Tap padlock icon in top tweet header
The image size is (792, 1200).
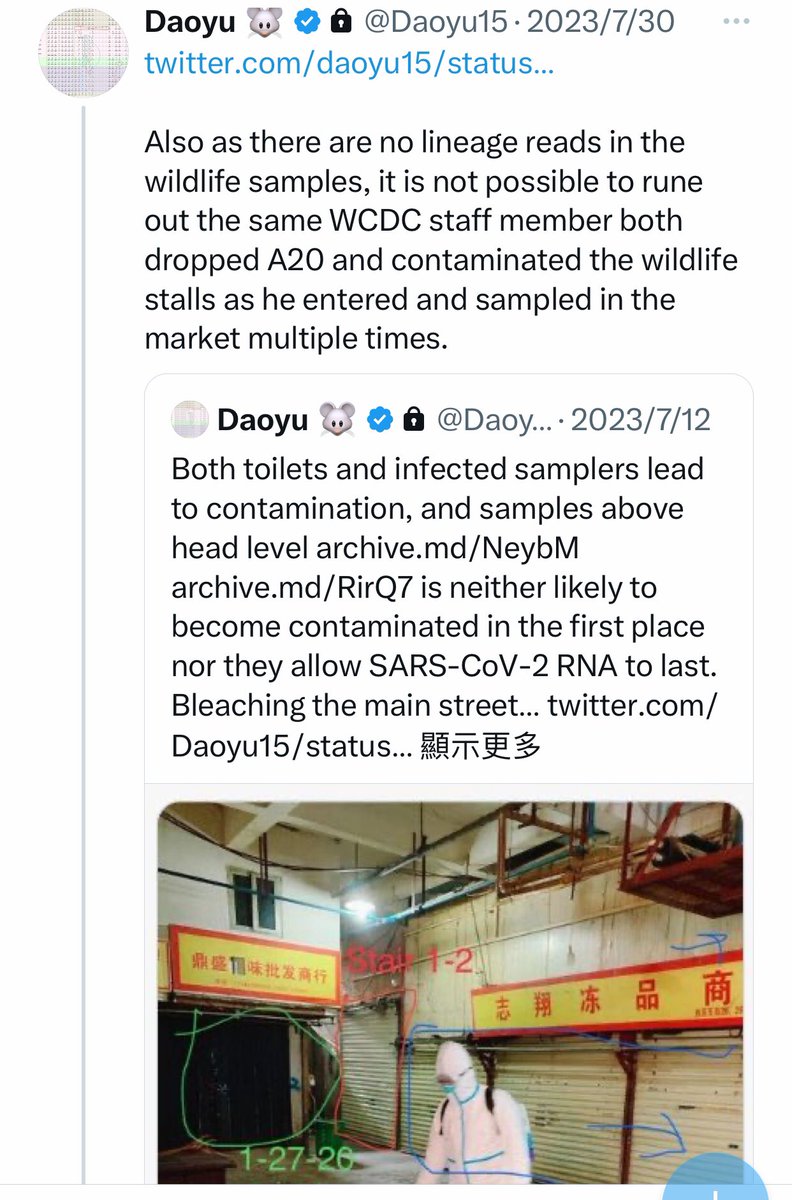340,21
